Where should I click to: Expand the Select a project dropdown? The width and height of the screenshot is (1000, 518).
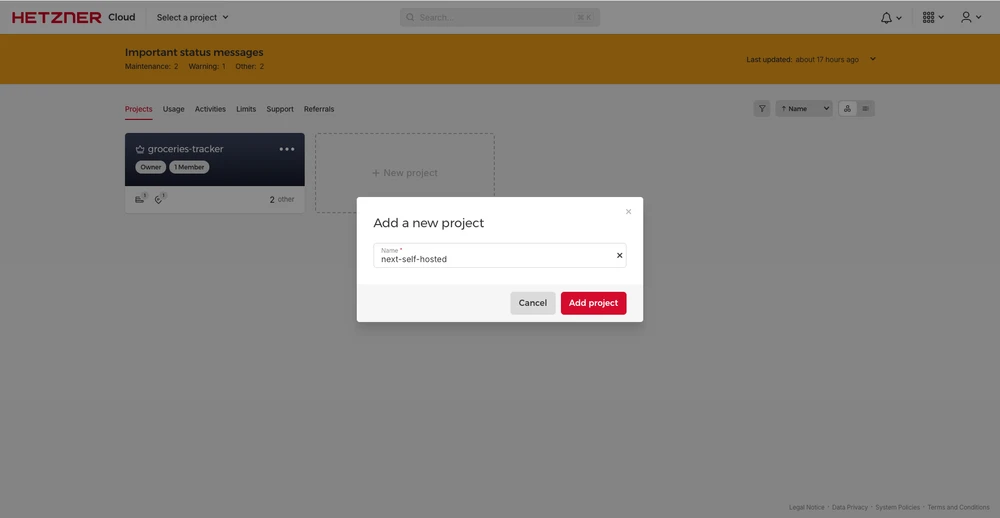(192, 17)
